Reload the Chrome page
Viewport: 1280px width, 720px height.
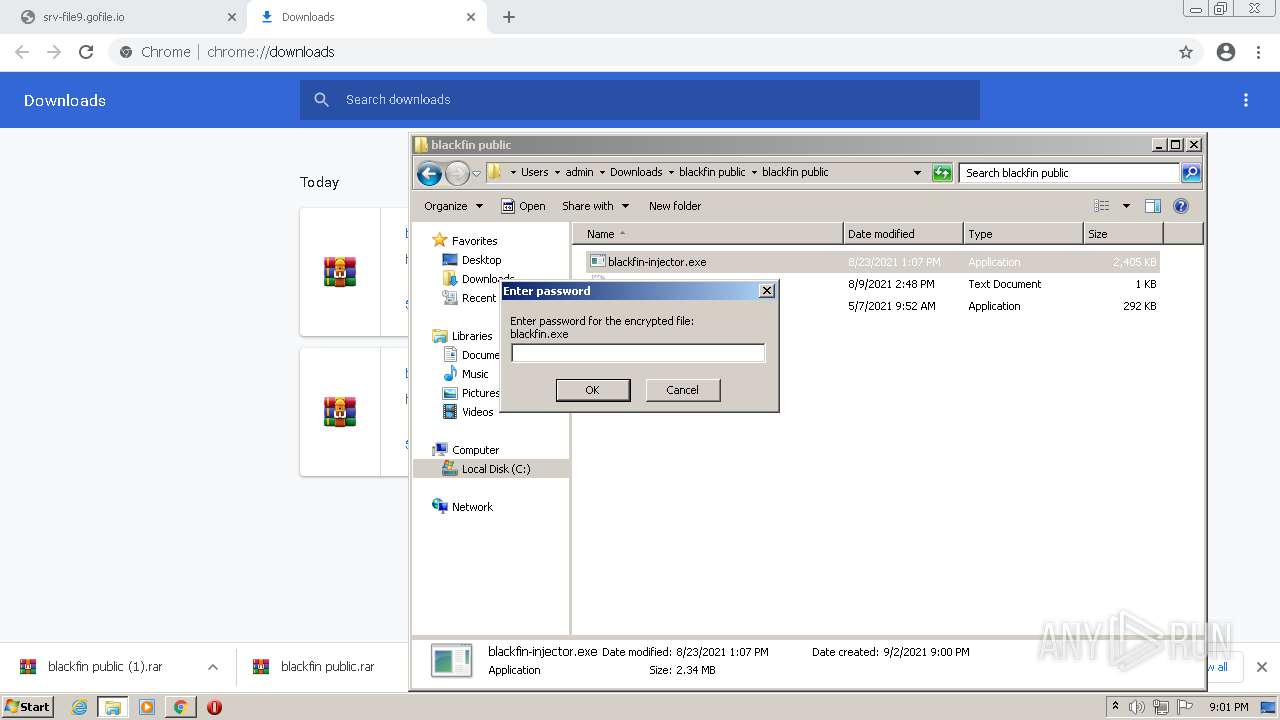pyautogui.click(x=86, y=52)
